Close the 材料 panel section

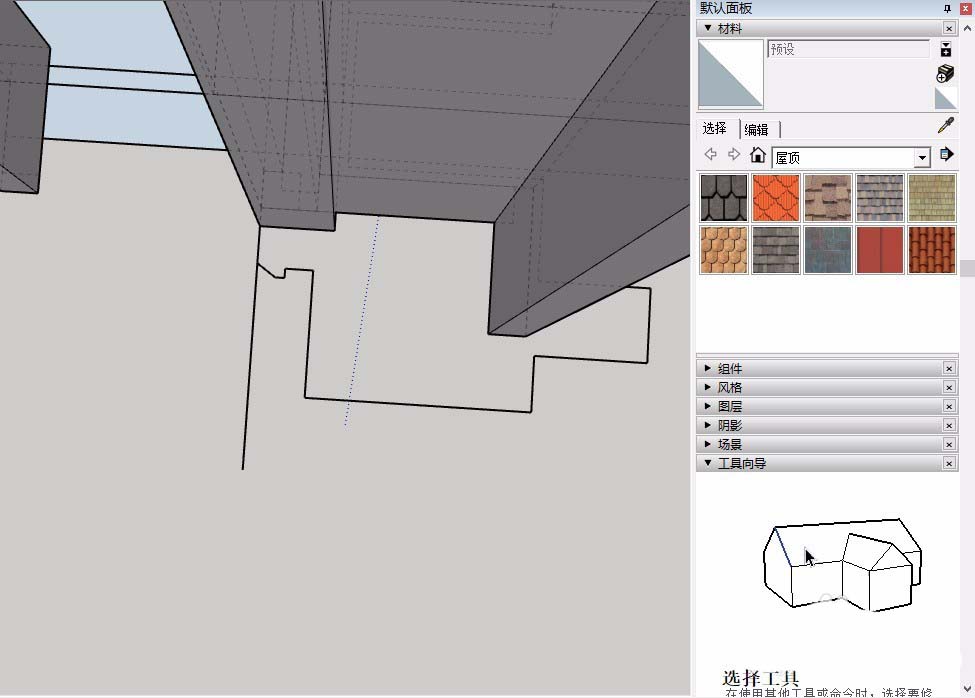click(x=949, y=29)
